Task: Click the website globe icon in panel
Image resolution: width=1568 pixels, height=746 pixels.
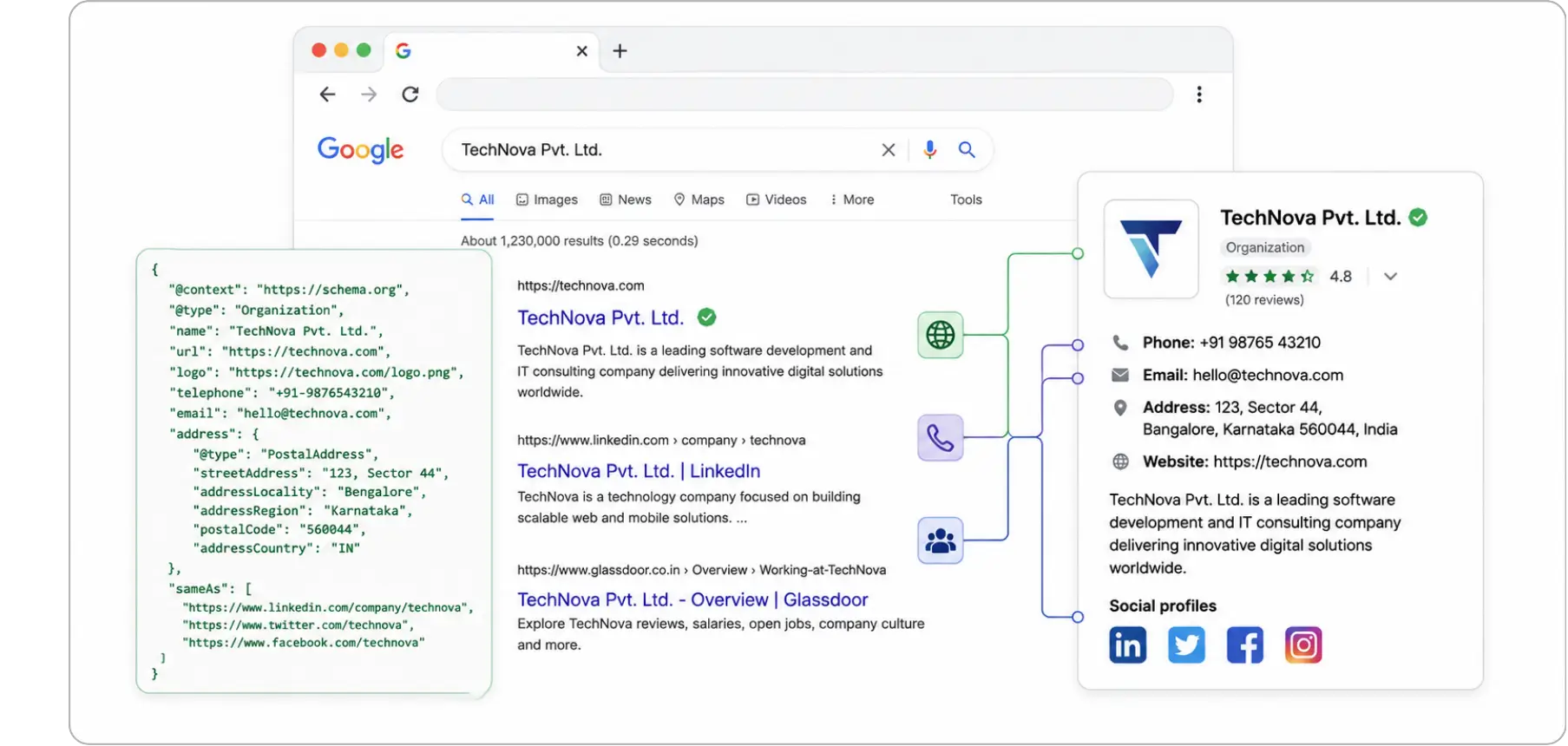Action: click(1121, 462)
